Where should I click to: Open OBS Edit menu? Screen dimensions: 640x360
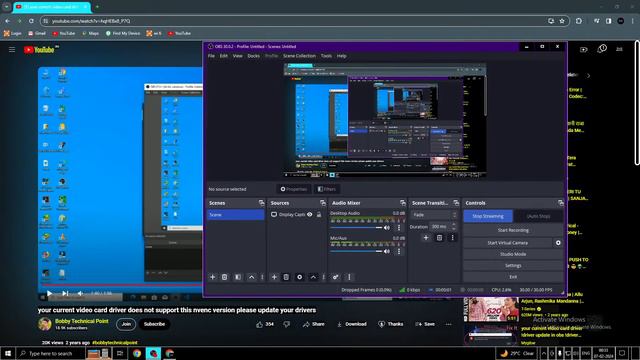(224, 56)
